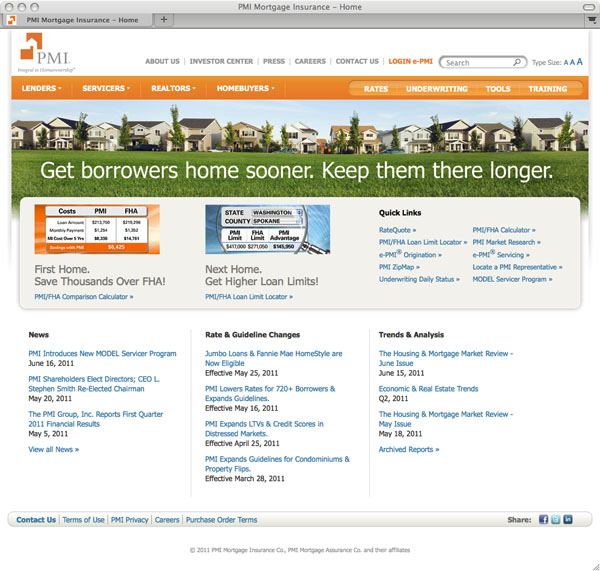600x571 pixels.
Task: Open the Press page
Action: tap(274, 61)
